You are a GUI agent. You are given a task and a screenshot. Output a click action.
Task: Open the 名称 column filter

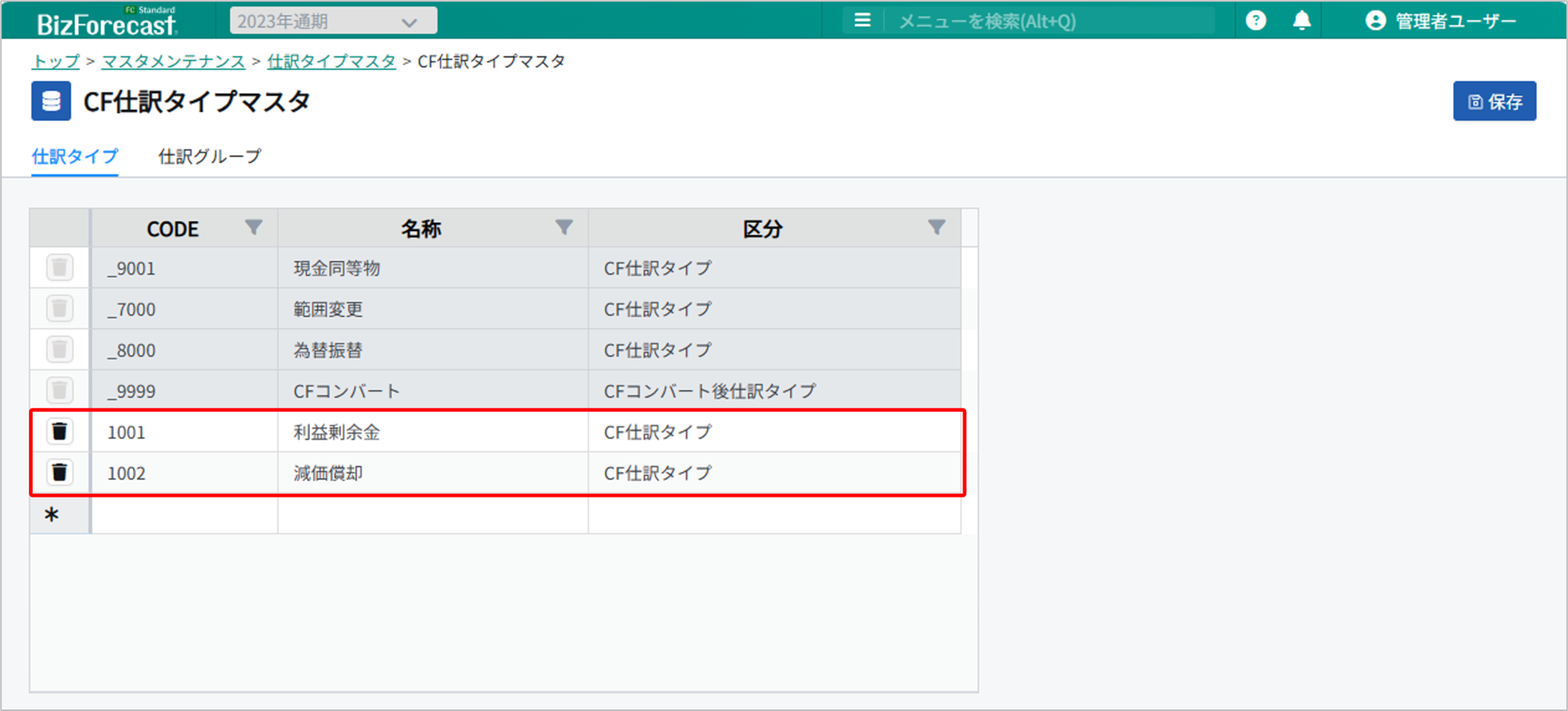[563, 228]
